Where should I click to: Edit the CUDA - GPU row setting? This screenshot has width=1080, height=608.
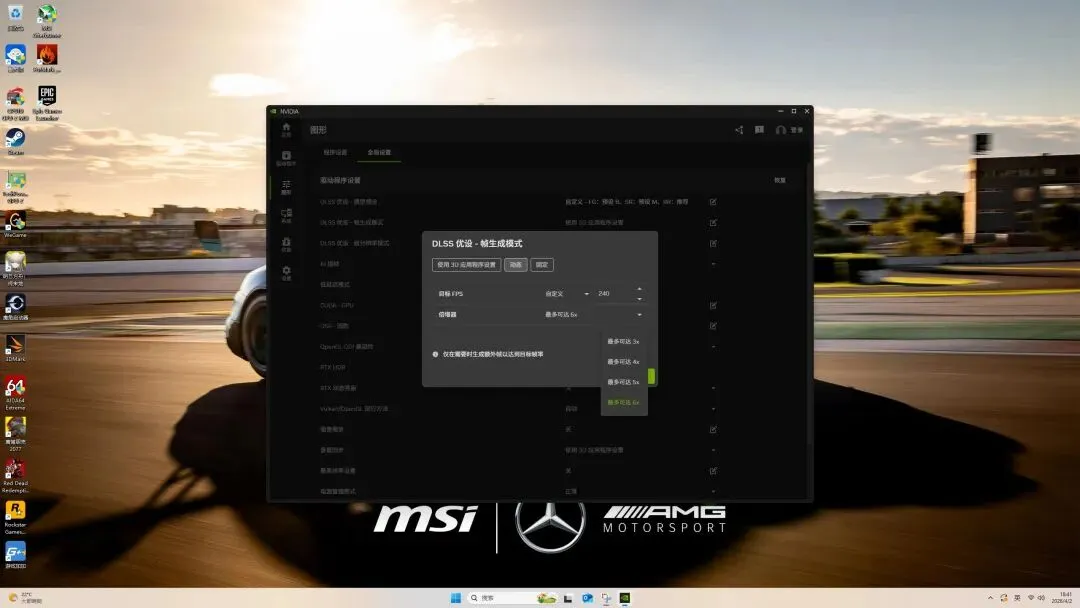[x=713, y=305]
